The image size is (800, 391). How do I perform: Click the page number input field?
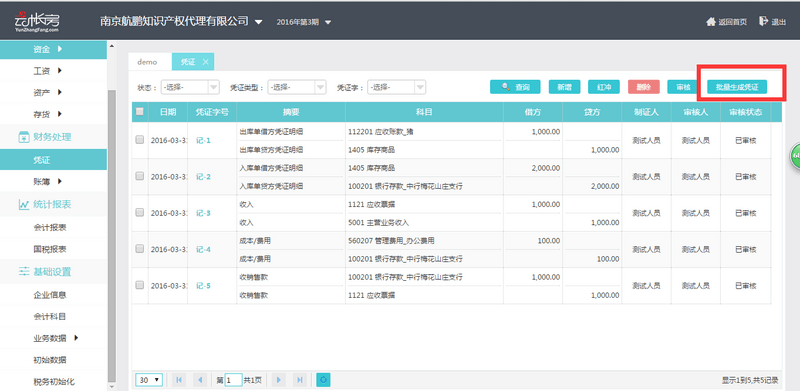pos(233,380)
